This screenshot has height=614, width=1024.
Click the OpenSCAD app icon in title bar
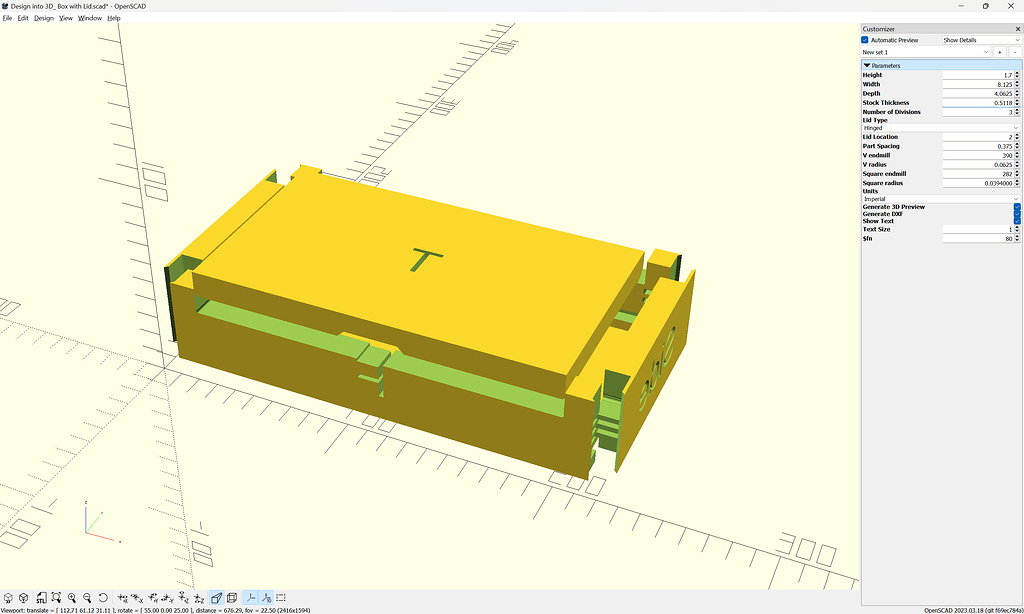[5, 6]
